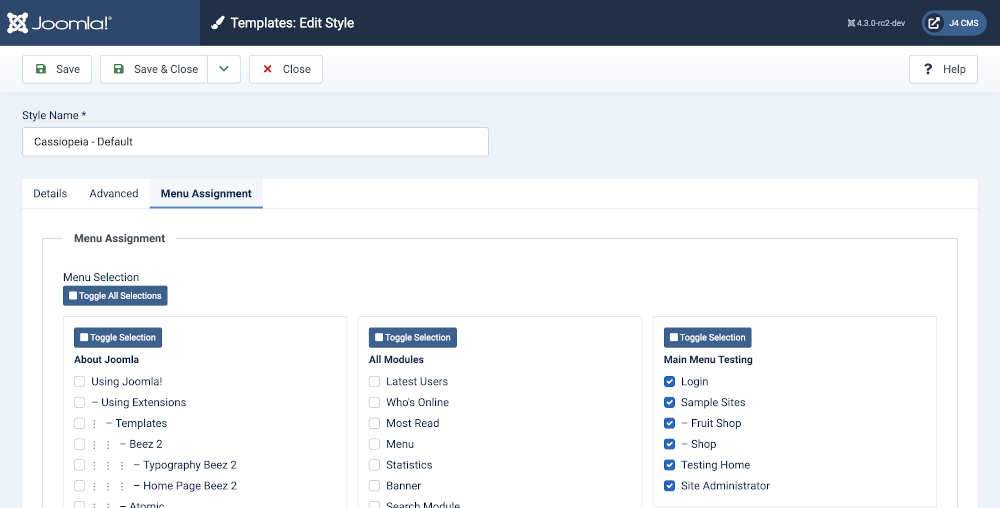Viewport: 1000px width, 508px height.
Task: Uncheck the Testing Home checkbox
Action: coord(670,465)
